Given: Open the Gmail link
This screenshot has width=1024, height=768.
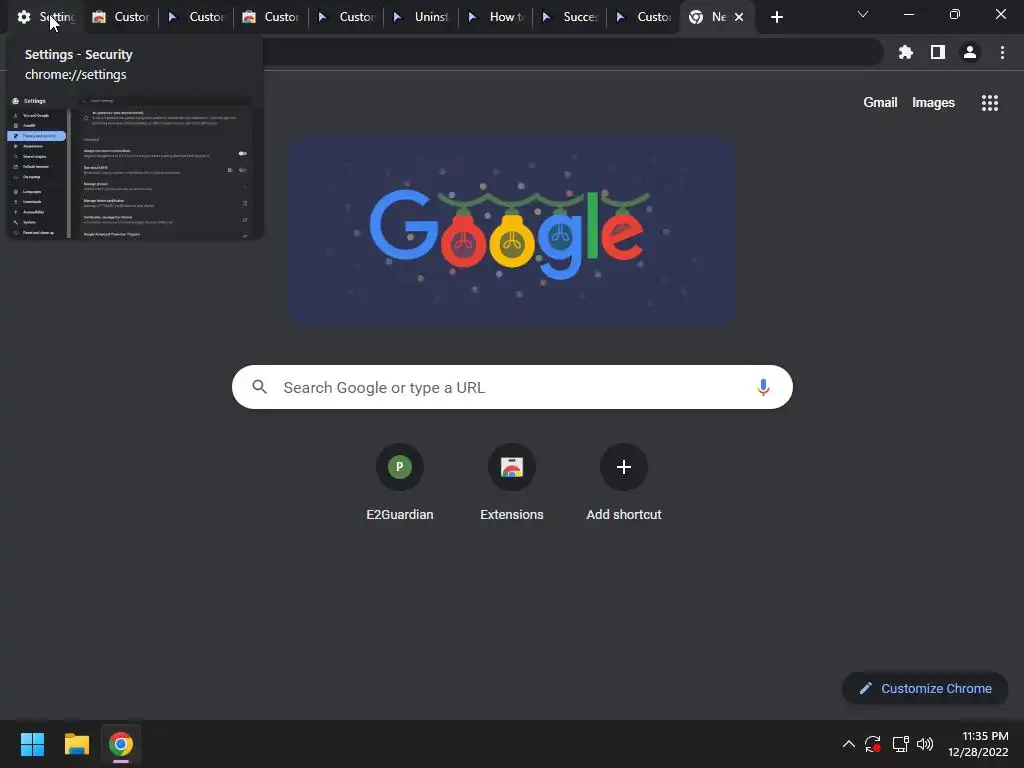Looking at the screenshot, I should [x=880, y=103].
